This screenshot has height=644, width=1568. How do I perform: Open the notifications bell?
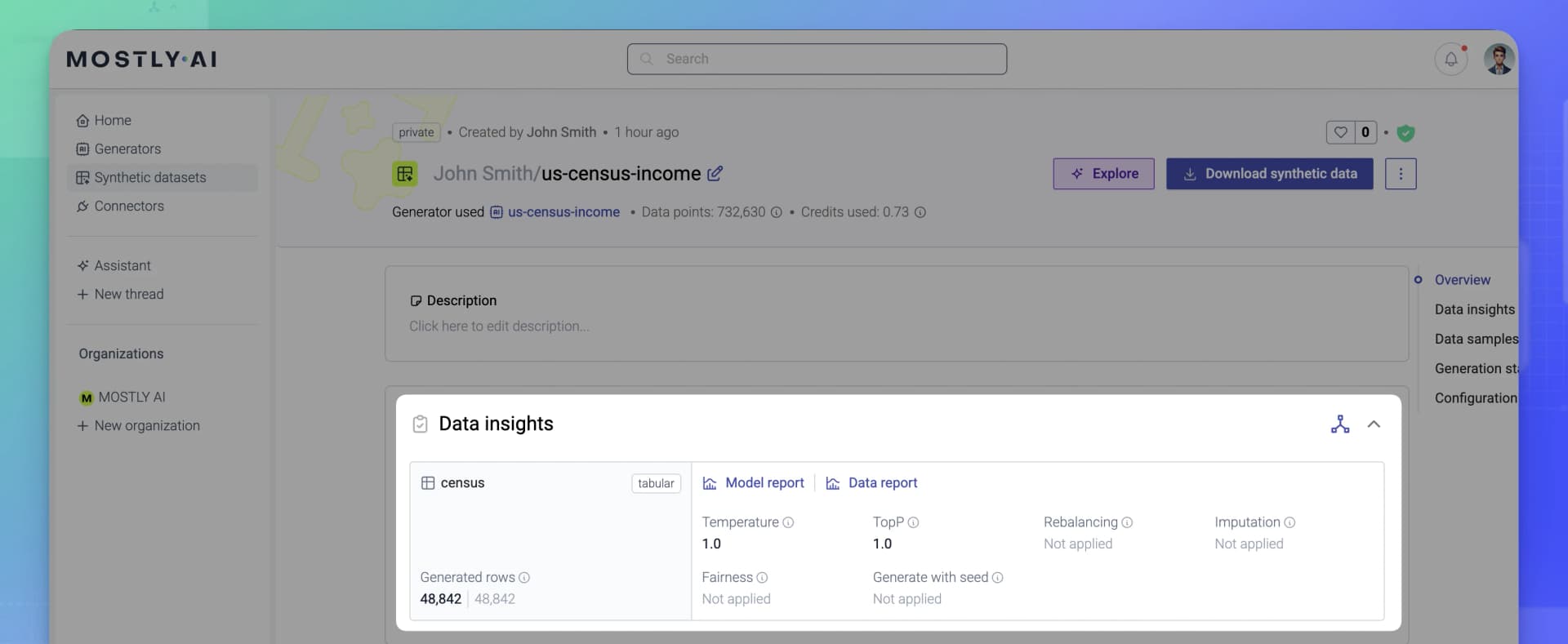tap(1450, 59)
